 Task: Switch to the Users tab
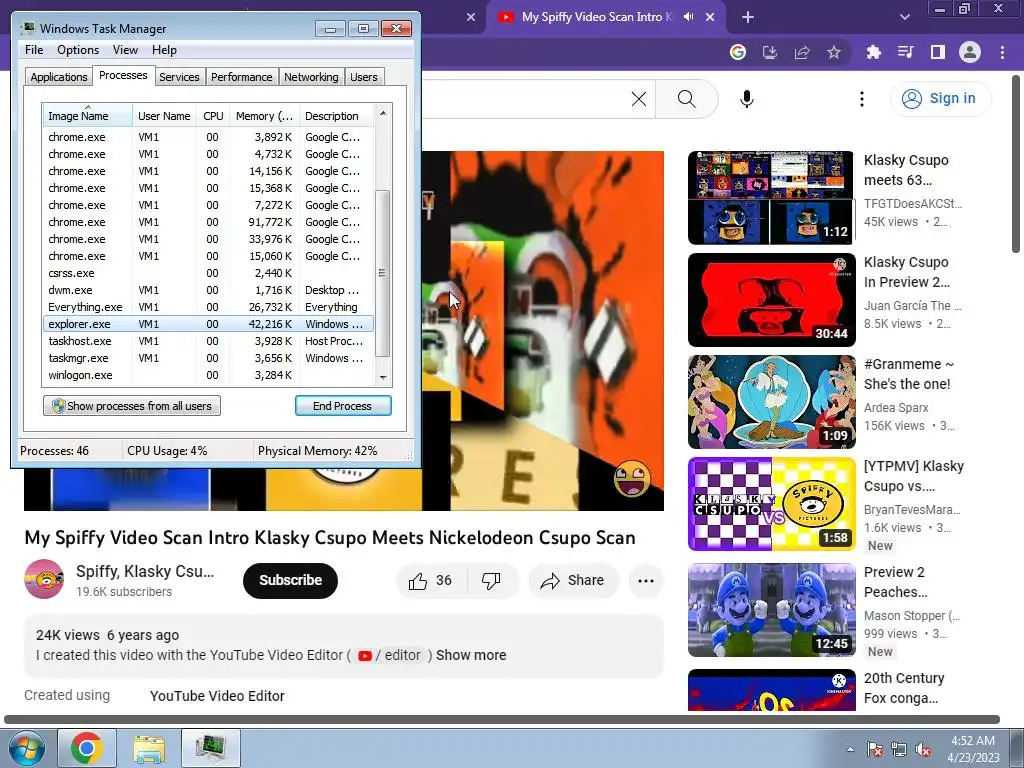coord(364,77)
